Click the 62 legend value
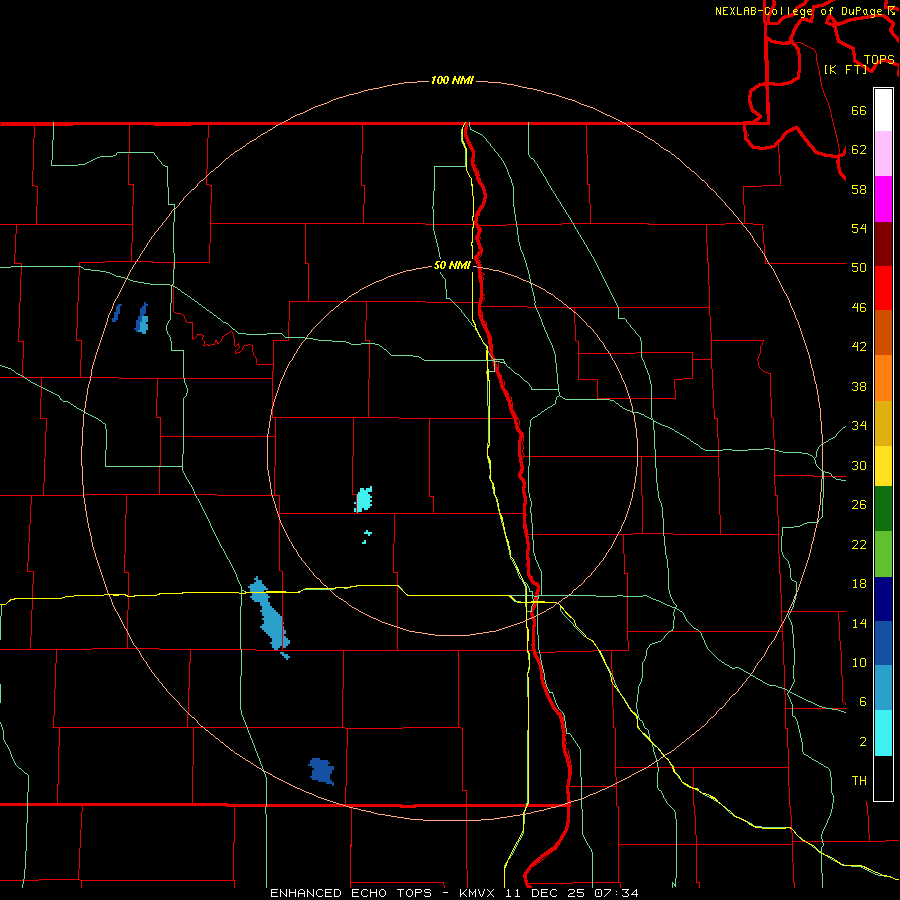The height and width of the screenshot is (900, 900). point(859,150)
